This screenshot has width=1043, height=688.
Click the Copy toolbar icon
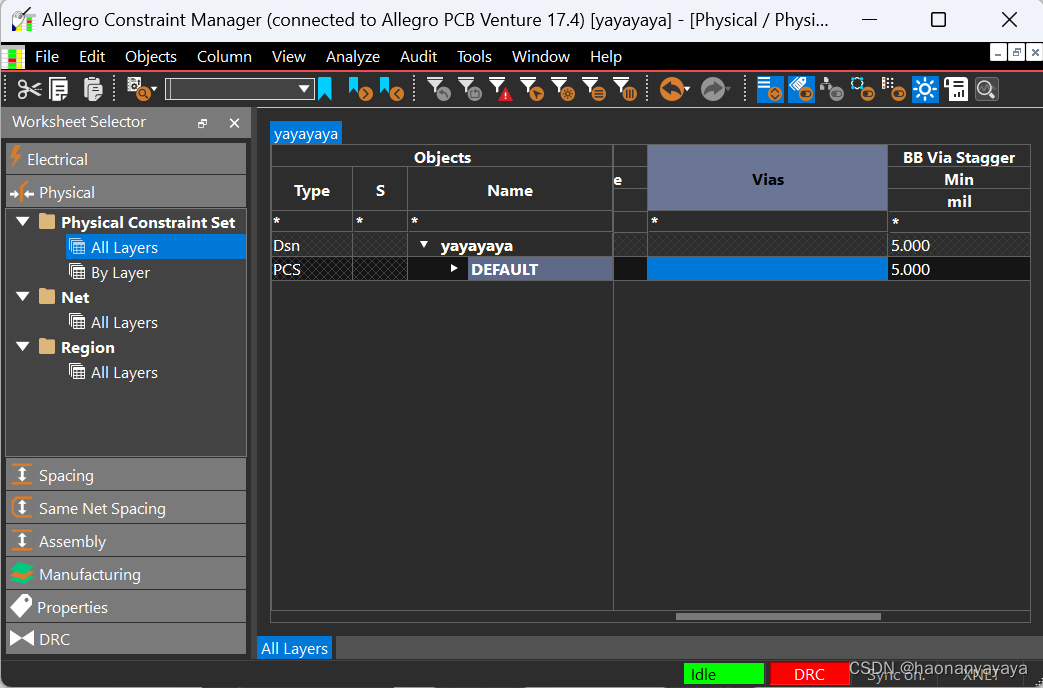(59, 89)
